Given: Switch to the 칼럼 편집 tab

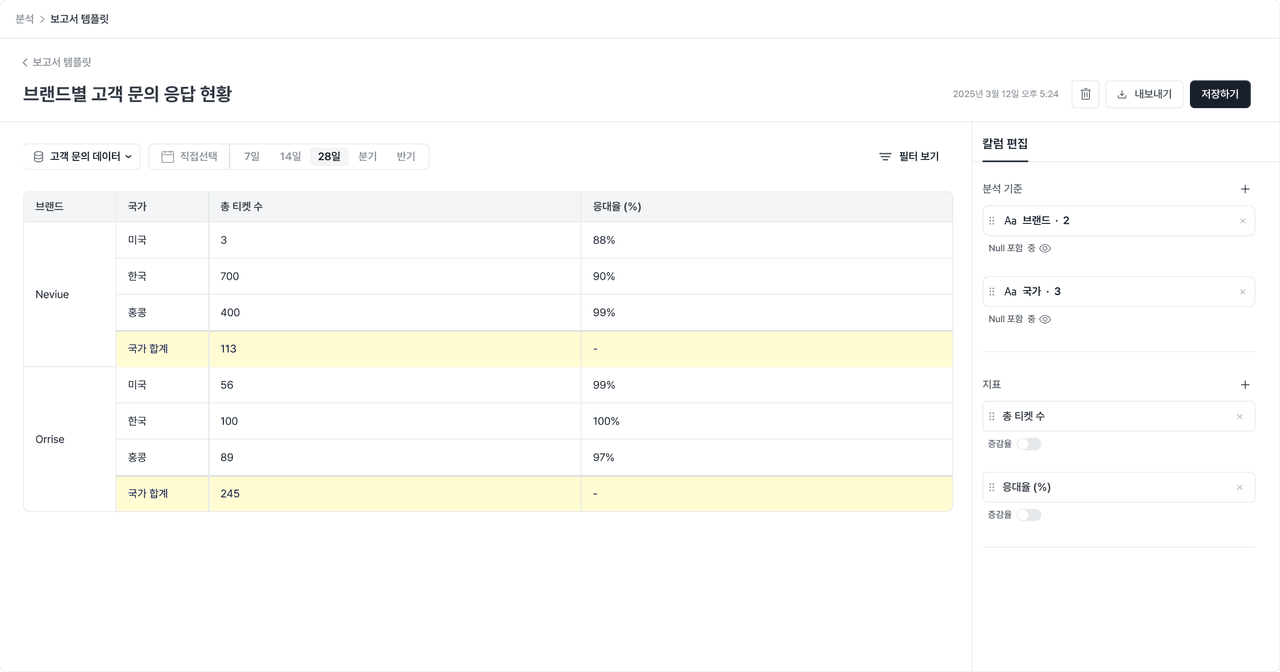Looking at the screenshot, I should pyautogui.click(x=1005, y=144).
